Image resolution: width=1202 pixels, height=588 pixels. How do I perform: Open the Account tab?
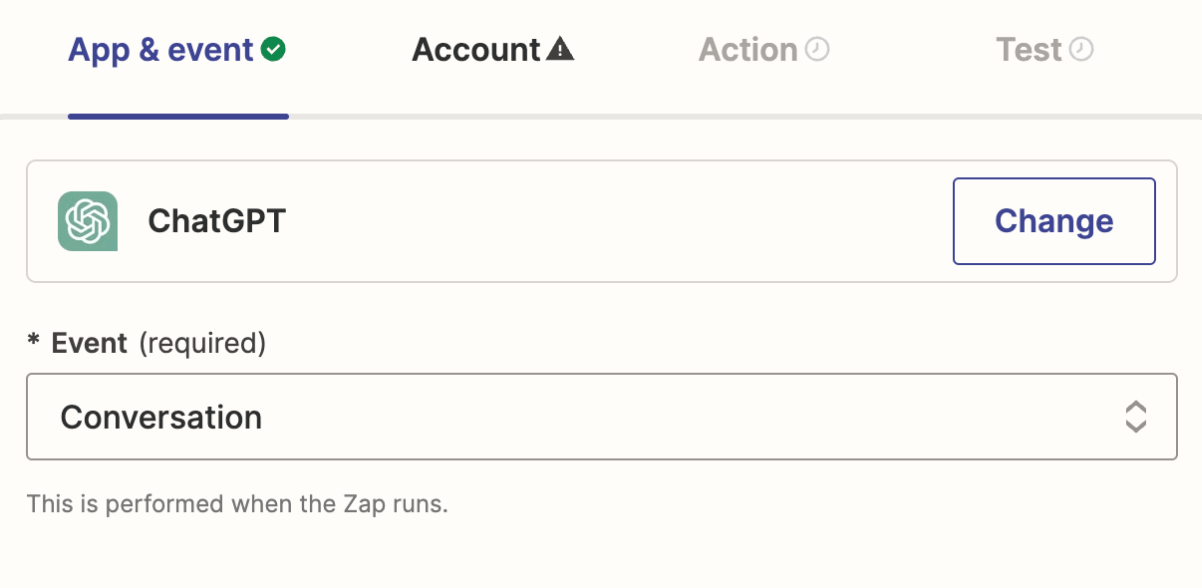click(x=476, y=50)
